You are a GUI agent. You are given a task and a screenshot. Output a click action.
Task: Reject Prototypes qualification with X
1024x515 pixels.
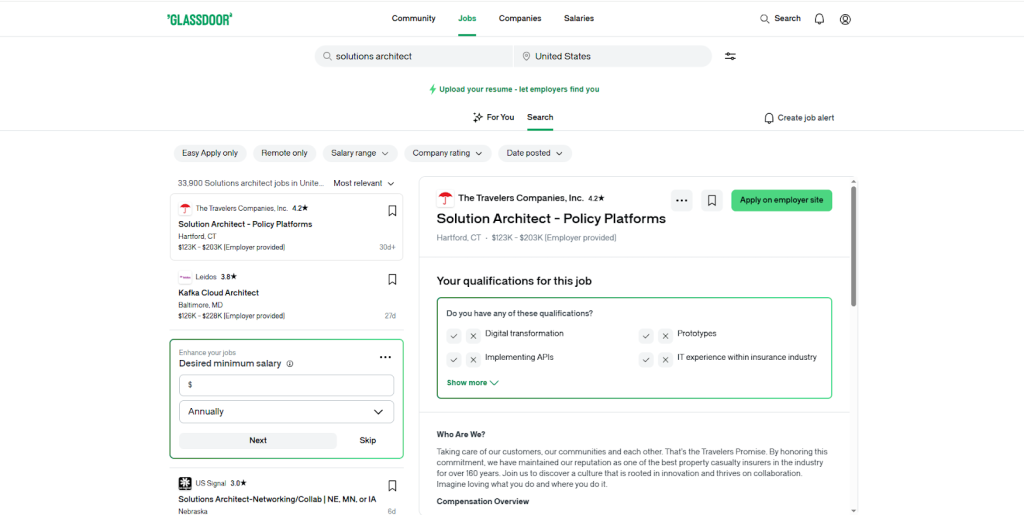click(x=665, y=336)
